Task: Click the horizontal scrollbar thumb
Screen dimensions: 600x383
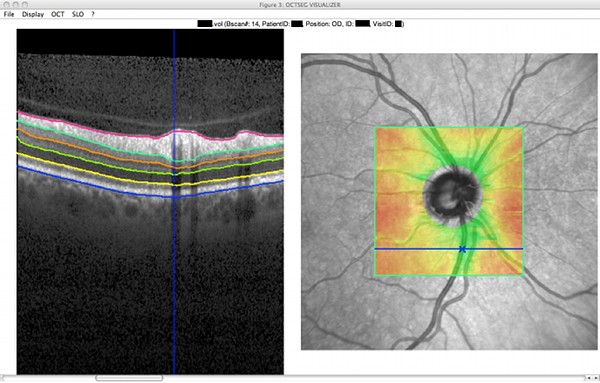Action: click(129, 378)
